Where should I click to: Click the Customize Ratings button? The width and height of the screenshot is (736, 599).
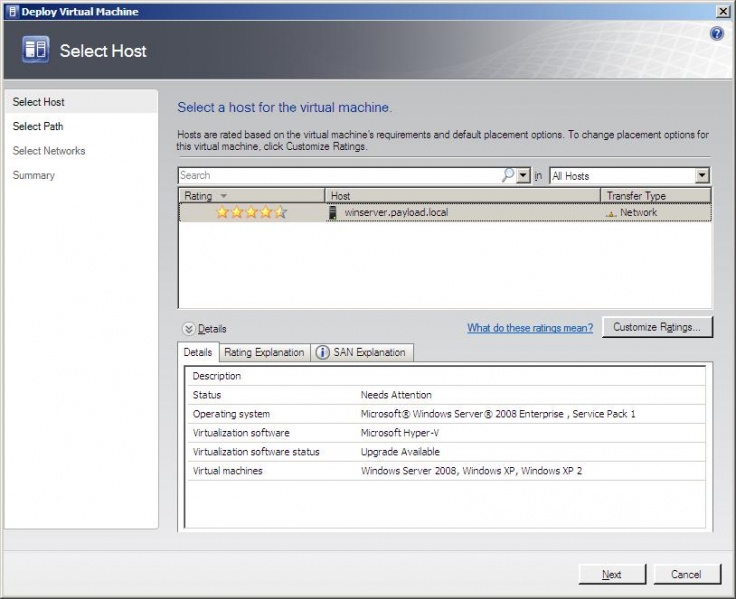coord(657,327)
